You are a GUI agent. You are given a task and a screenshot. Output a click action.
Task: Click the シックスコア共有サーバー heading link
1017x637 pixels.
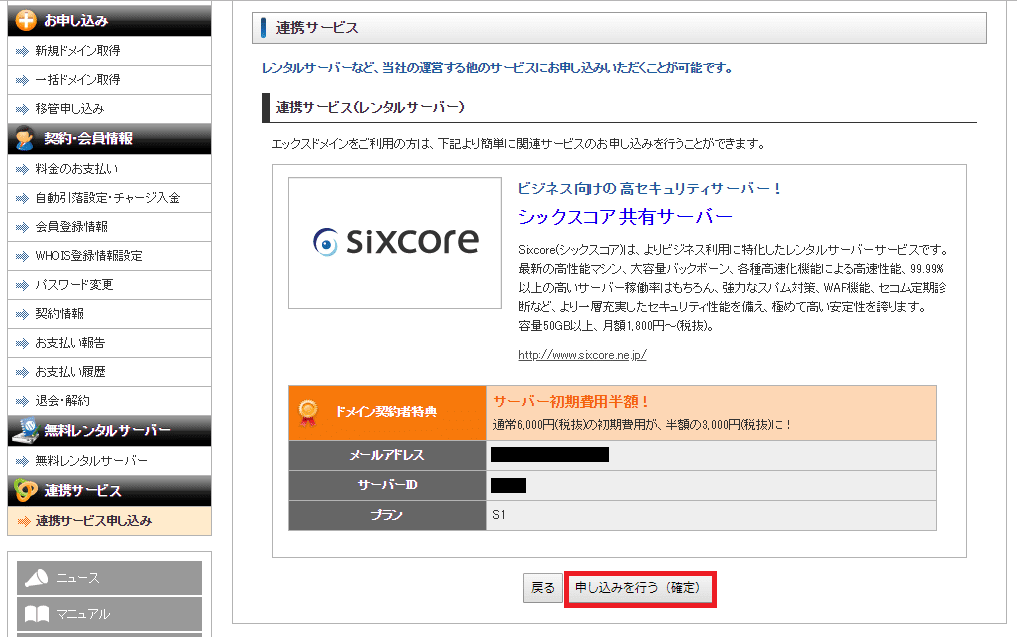[x=625, y=217]
